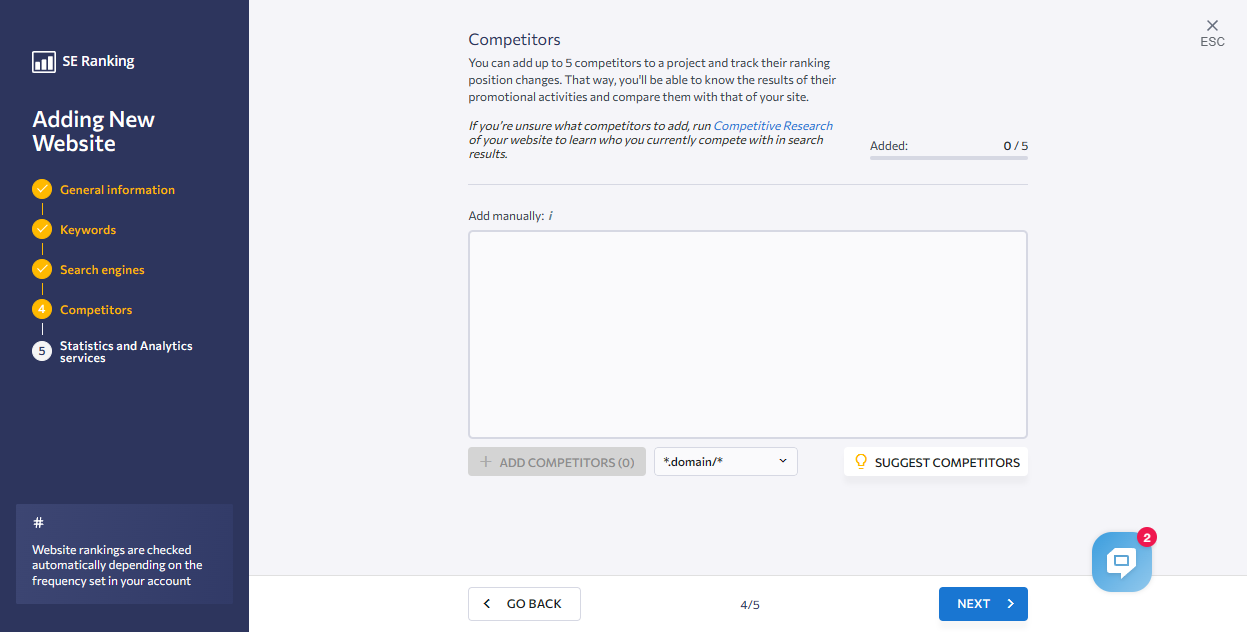The width and height of the screenshot is (1247, 632).
Task: Click the Search engines checkmark step icon
Action: coord(42,269)
